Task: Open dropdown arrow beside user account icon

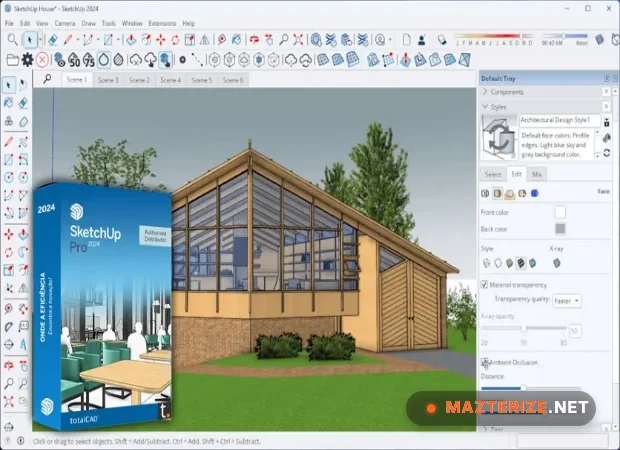Action: click(x=390, y=40)
